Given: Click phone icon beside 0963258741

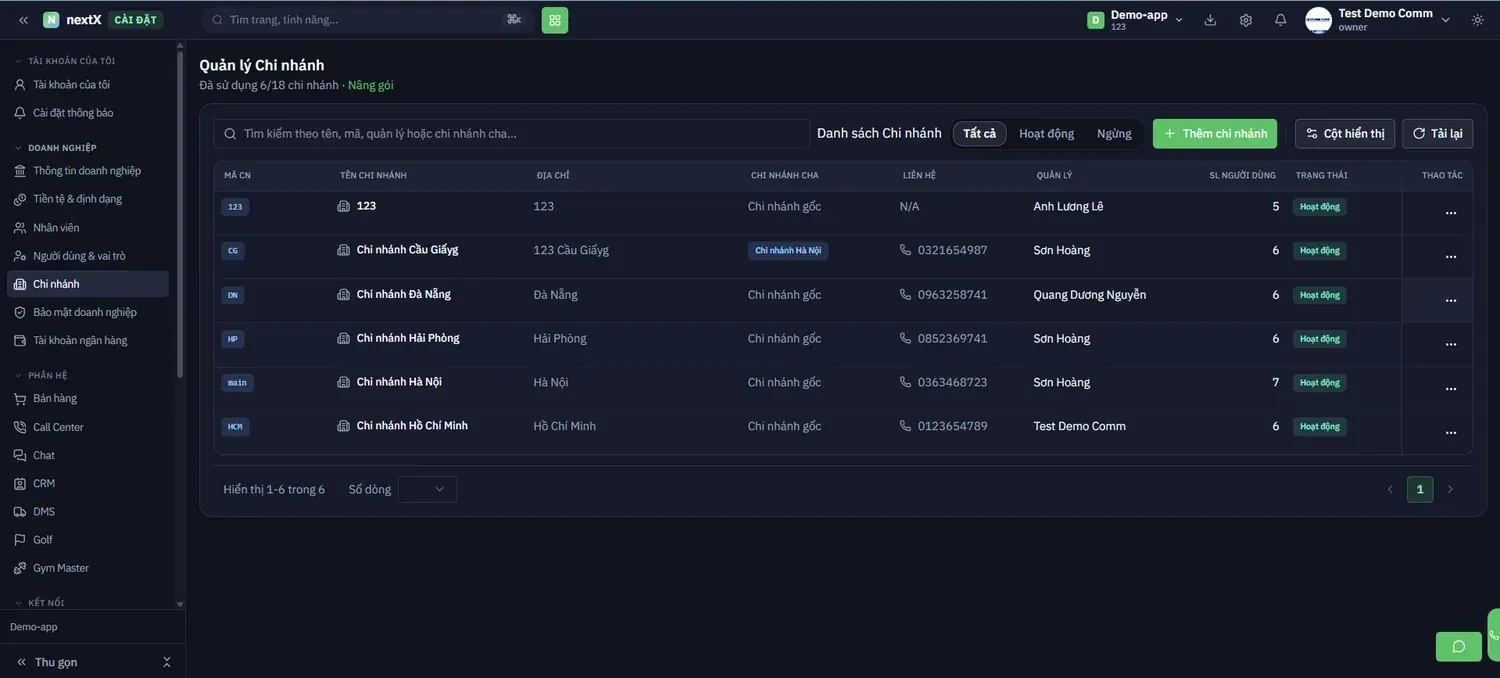Looking at the screenshot, I should point(906,294).
